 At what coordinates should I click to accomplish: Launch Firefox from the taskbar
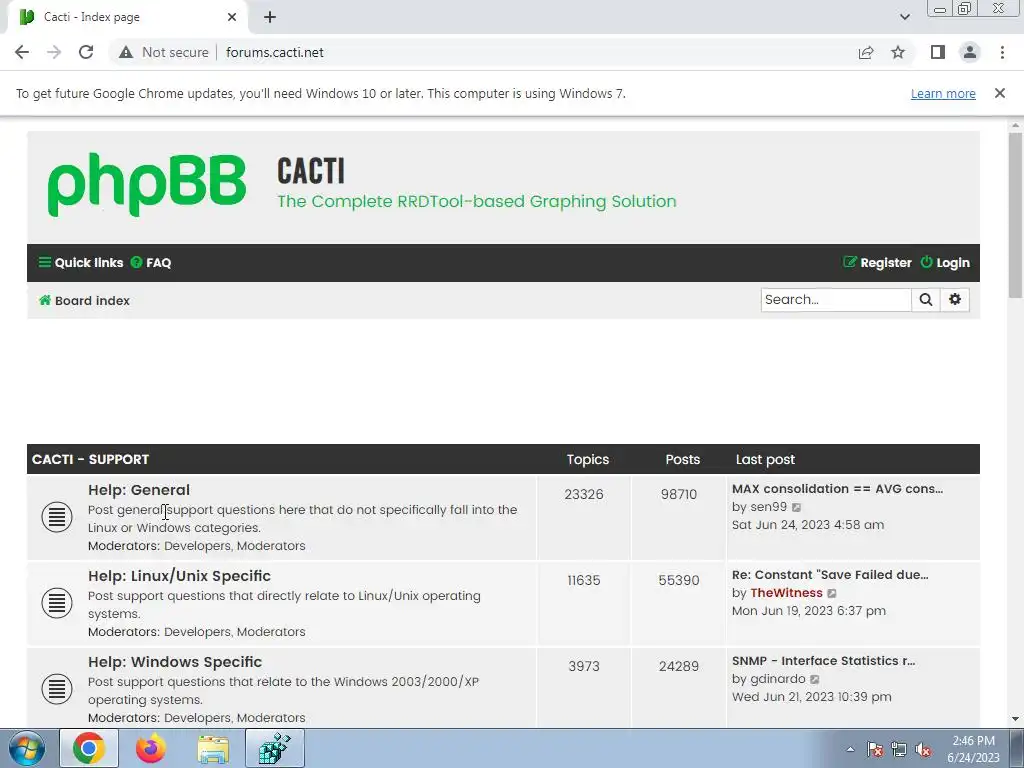click(151, 748)
